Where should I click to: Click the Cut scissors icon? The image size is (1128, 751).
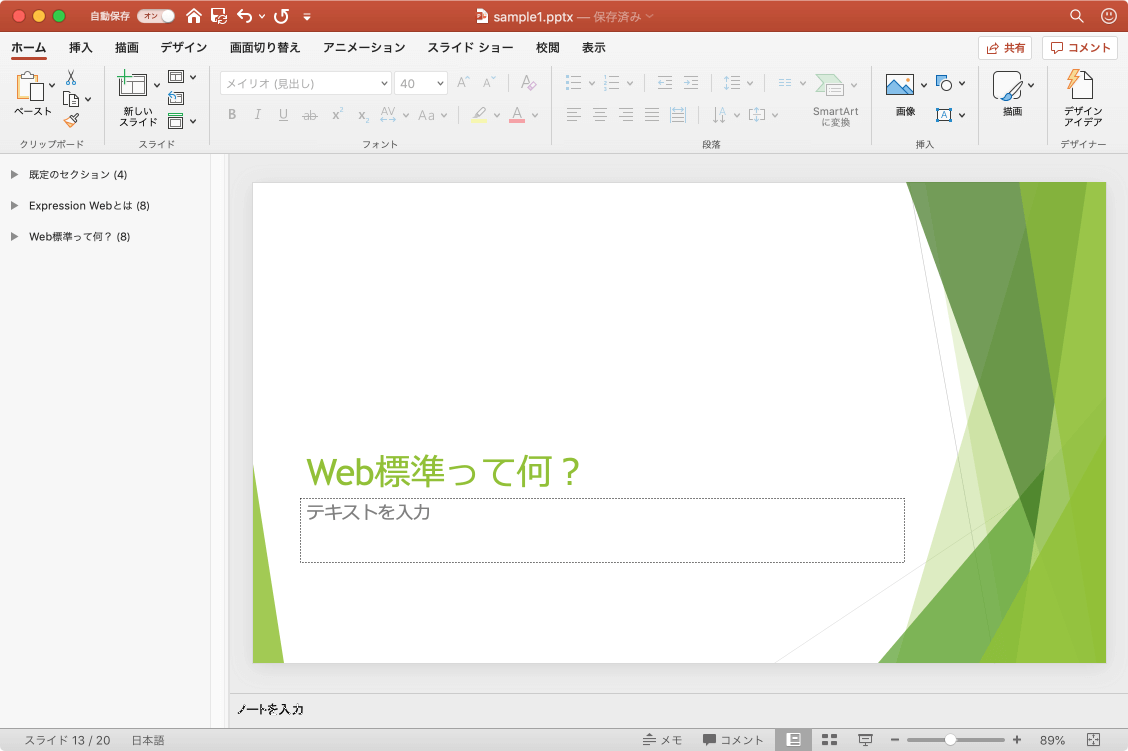(71, 77)
